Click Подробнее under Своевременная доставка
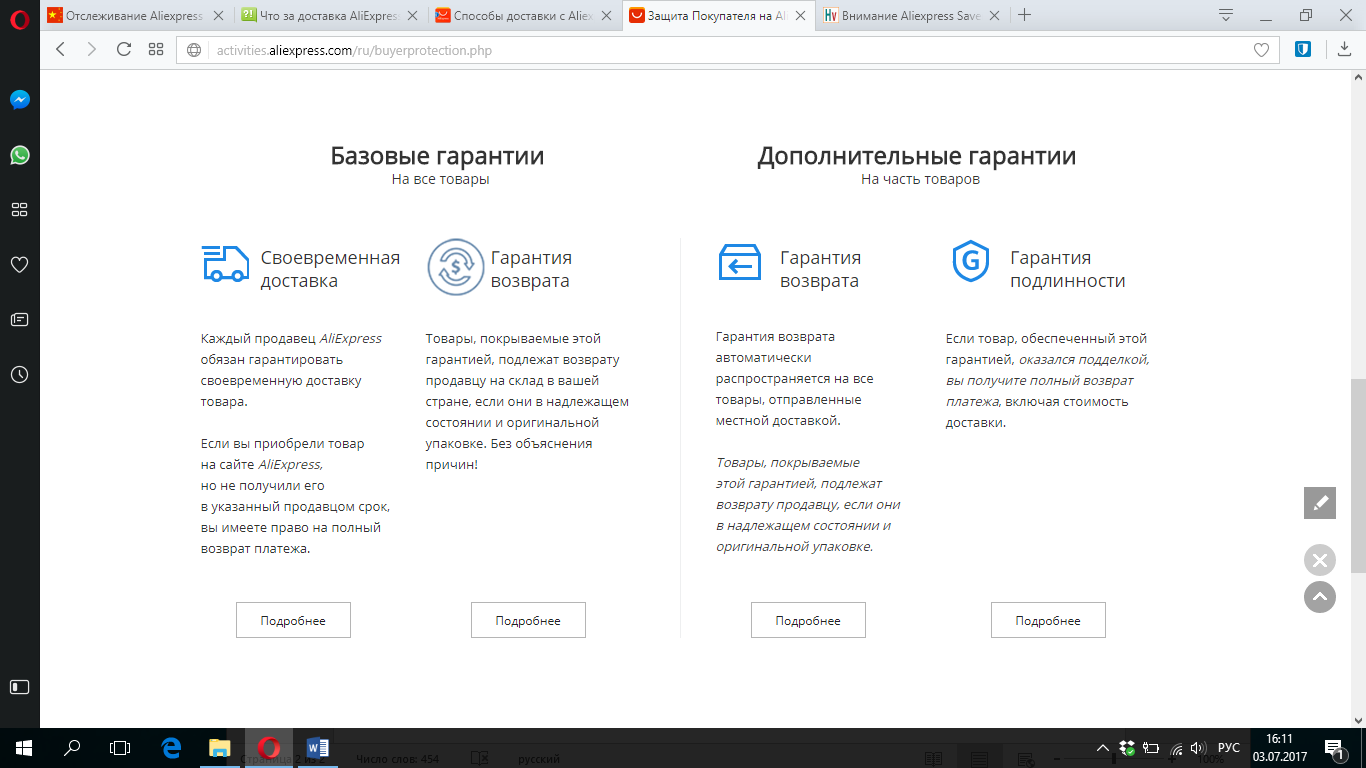1366x768 pixels. pos(293,620)
